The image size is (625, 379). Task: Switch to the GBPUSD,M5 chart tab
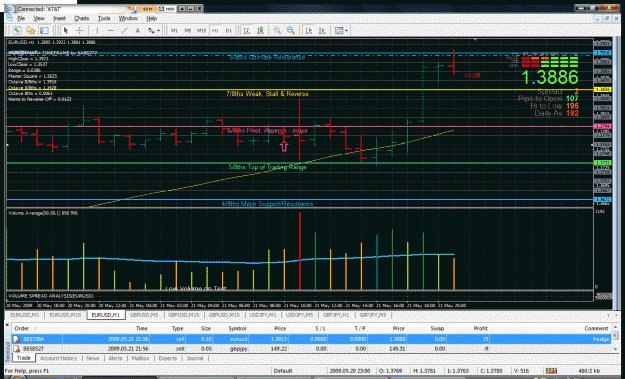144,315
